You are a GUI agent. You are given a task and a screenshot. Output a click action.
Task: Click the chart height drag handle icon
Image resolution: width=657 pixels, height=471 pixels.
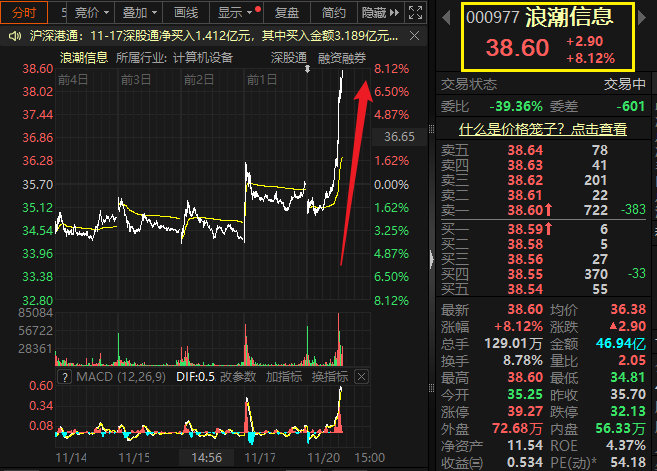[x=308, y=69]
